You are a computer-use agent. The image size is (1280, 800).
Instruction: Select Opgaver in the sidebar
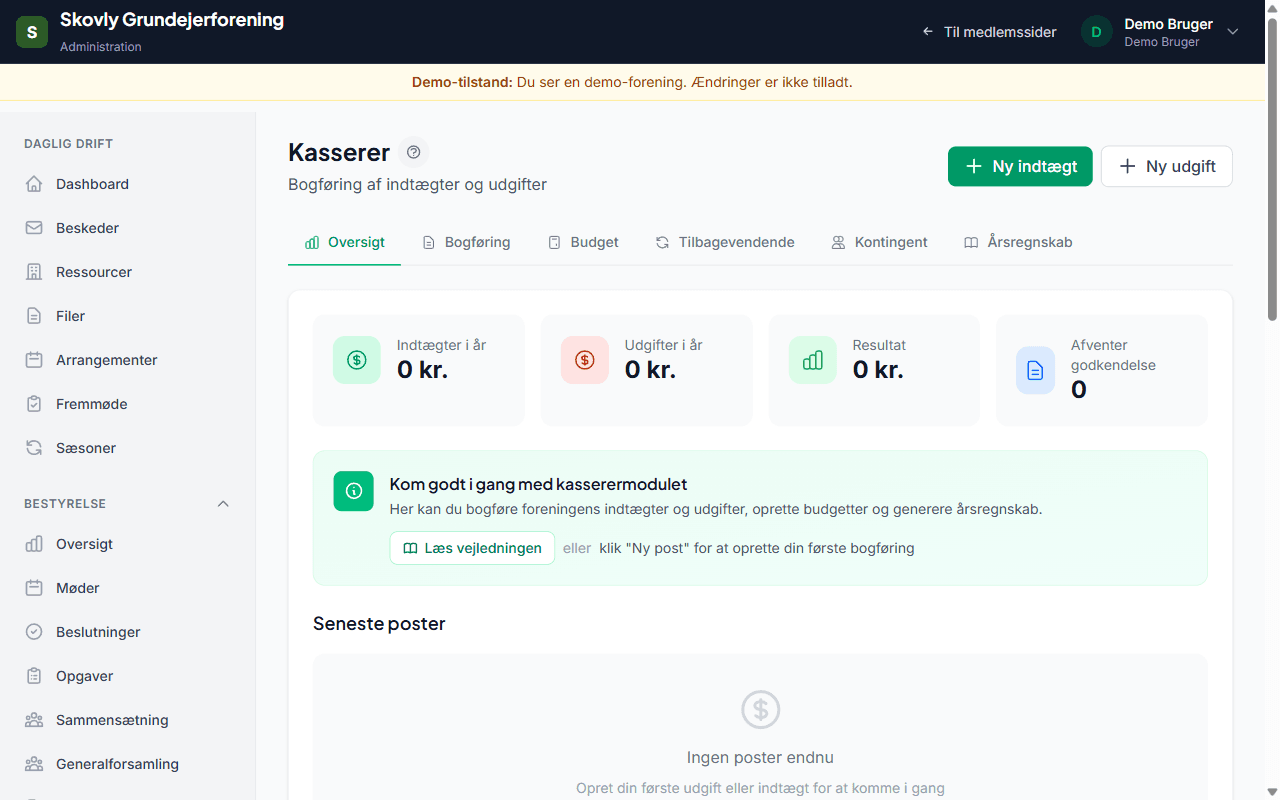tap(128, 676)
